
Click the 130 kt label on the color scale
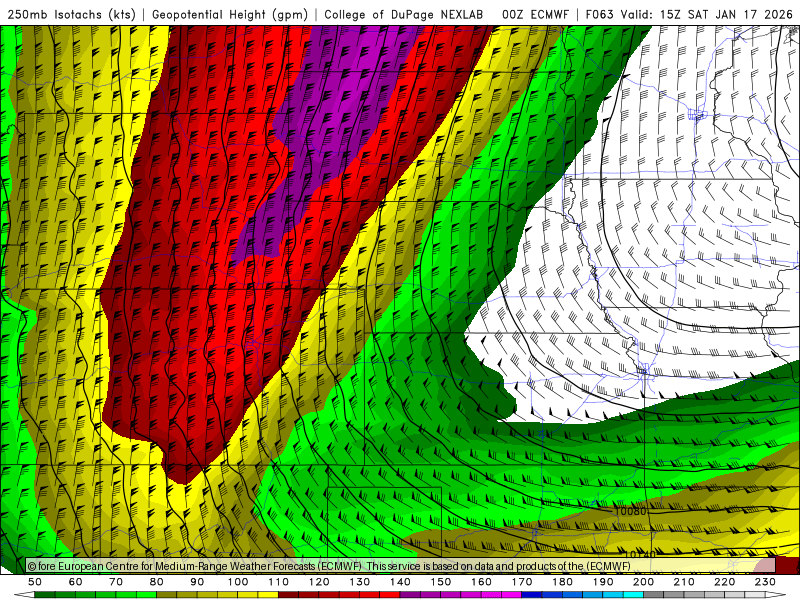pos(360,582)
